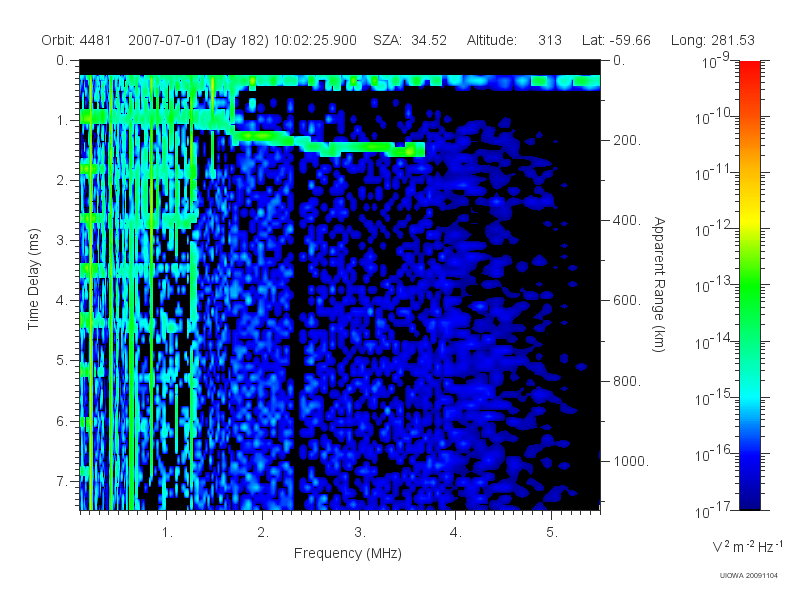Screen dimensions: 800x600
Task: Click the 'Long: 281.53' value
Action: (x=712, y=40)
